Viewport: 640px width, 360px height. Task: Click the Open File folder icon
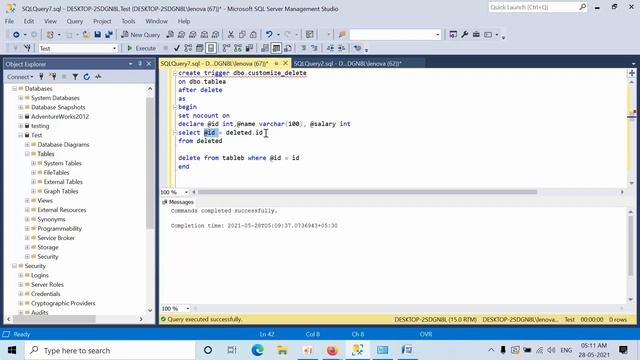pos(86,35)
